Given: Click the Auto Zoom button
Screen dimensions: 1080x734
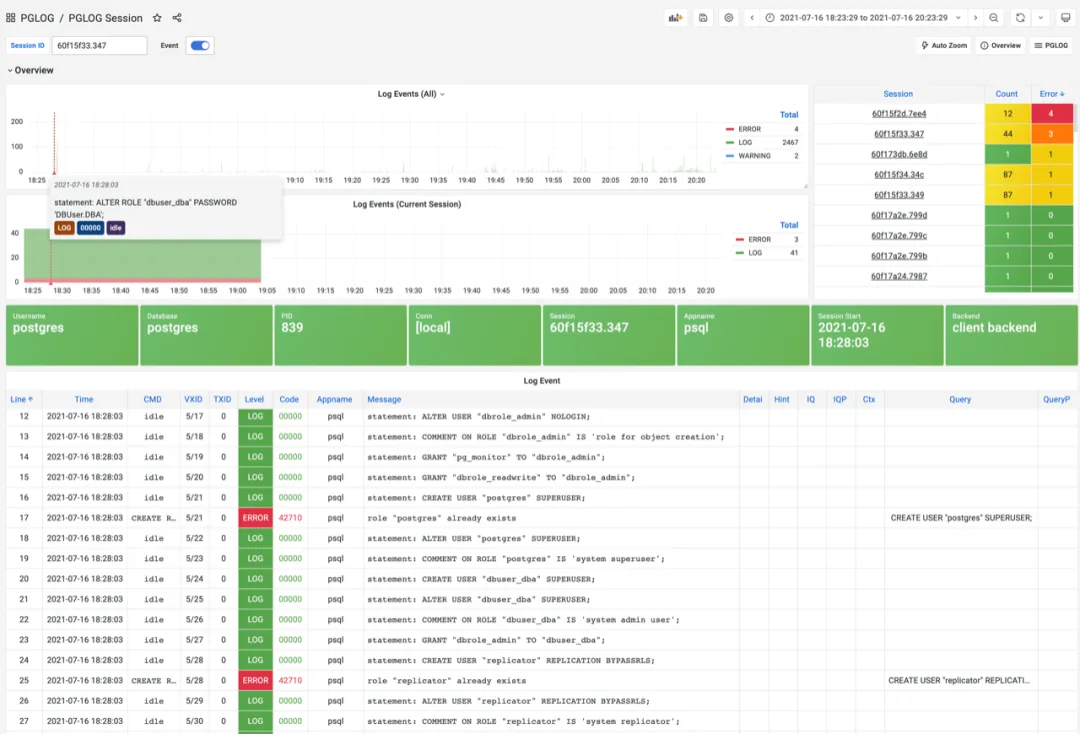Looking at the screenshot, I should [944, 45].
